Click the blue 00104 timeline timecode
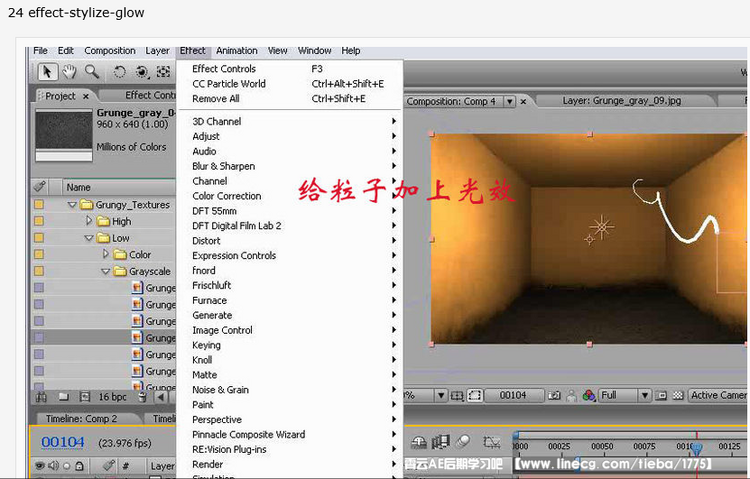 click(63, 442)
